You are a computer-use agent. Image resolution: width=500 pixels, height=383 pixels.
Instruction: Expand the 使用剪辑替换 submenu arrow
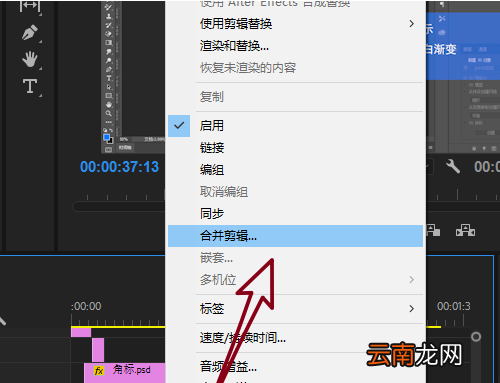[x=412, y=24]
